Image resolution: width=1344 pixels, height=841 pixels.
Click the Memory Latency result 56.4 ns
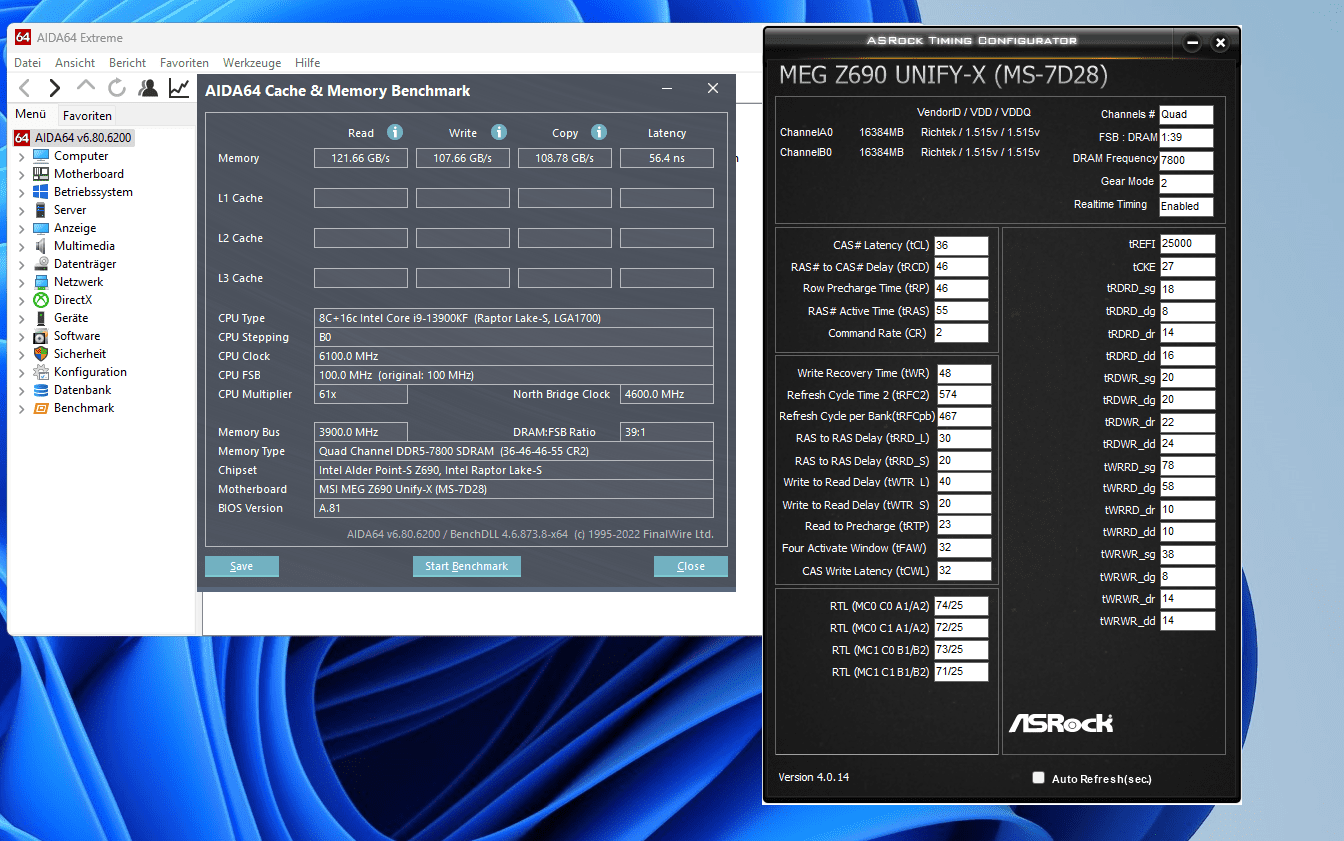[x=667, y=158]
